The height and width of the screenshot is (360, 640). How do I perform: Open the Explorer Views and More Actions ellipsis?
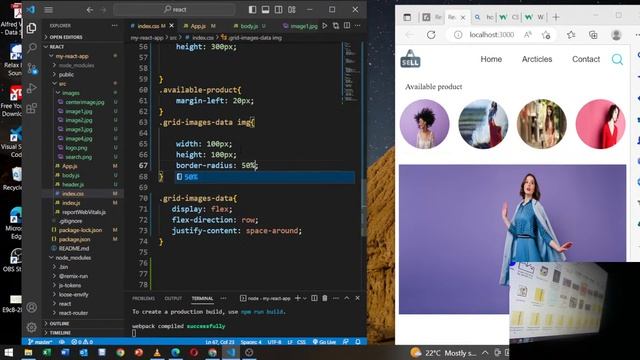[115, 26]
